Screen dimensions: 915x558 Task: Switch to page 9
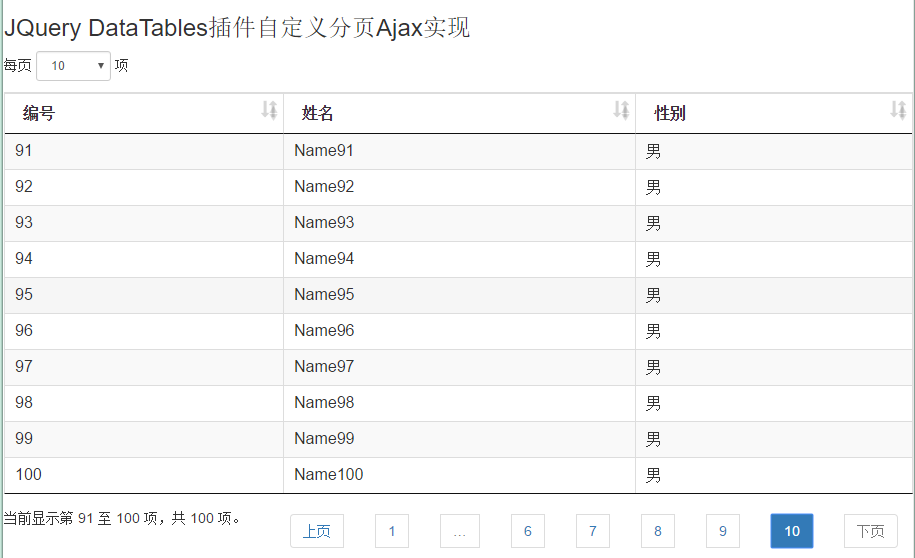(x=722, y=531)
